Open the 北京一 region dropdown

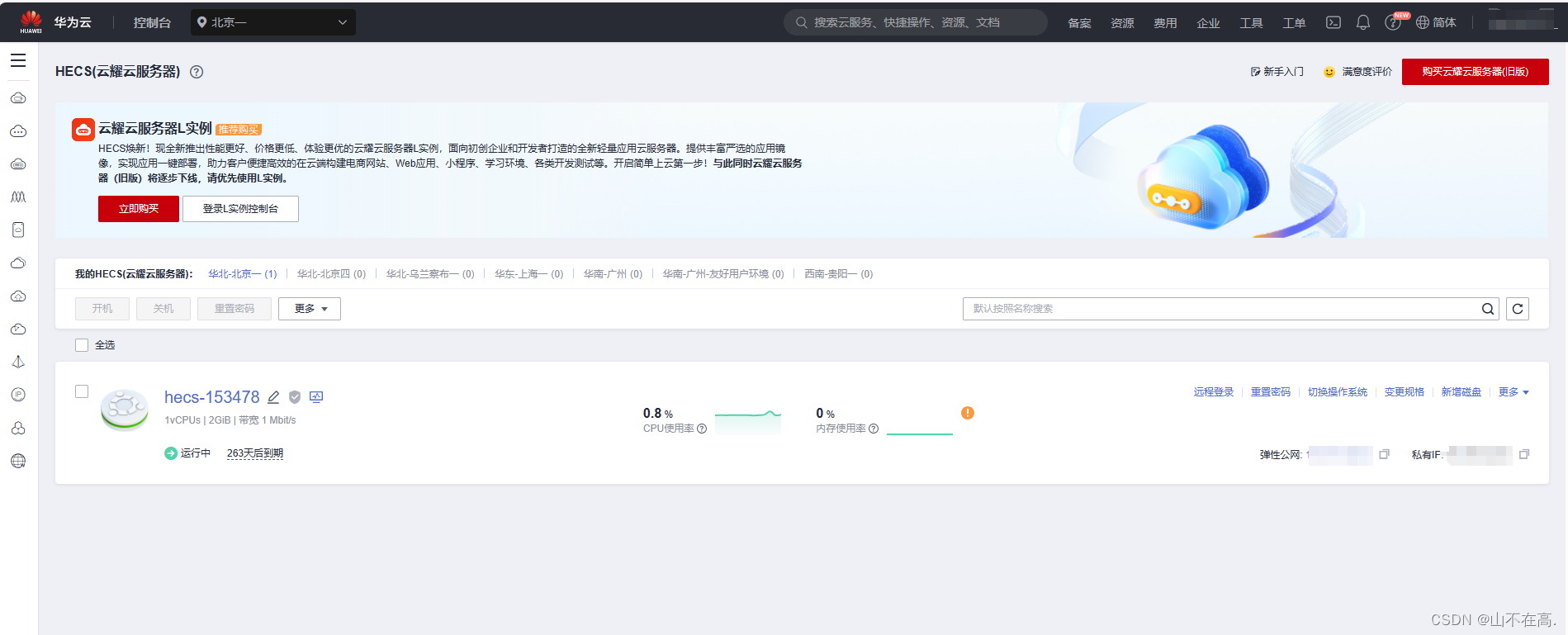[x=273, y=22]
